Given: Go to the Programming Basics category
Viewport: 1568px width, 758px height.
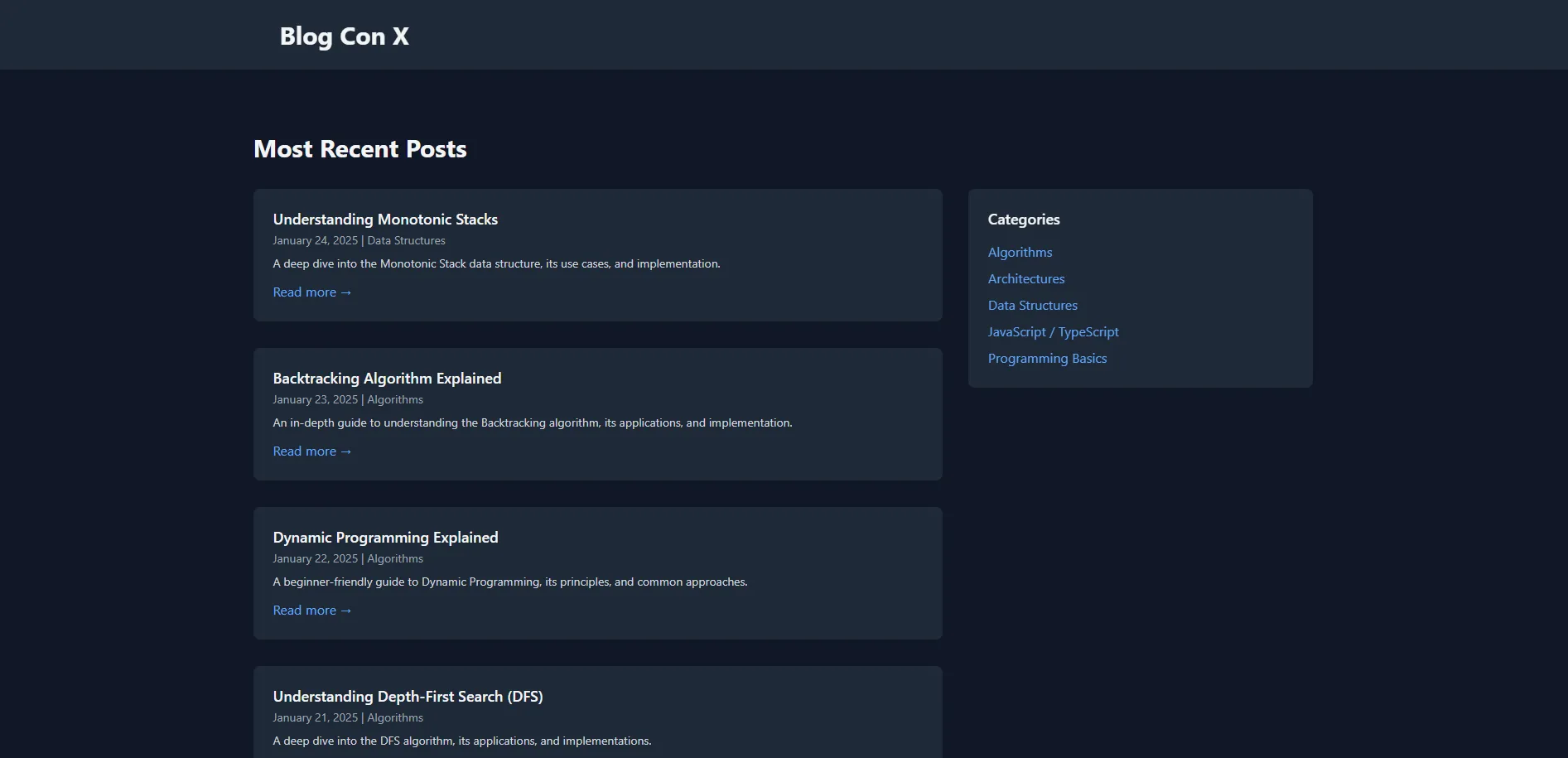Looking at the screenshot, I should click(1047, 359).
